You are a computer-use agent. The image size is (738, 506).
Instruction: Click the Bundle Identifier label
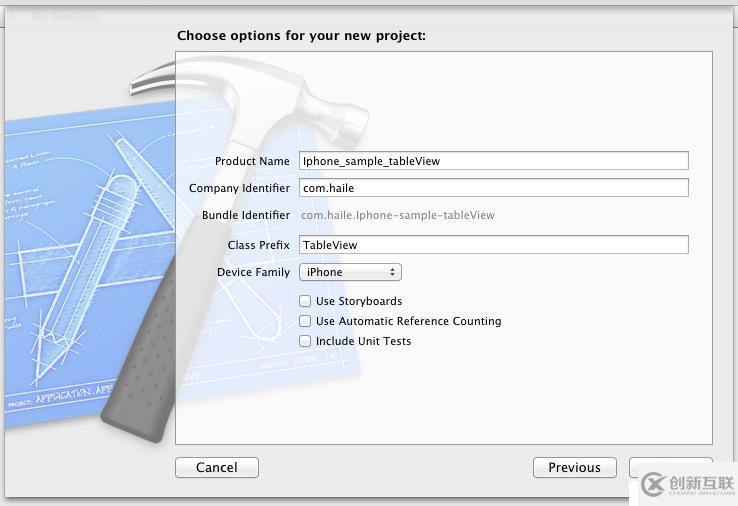(x=246, y=215)
